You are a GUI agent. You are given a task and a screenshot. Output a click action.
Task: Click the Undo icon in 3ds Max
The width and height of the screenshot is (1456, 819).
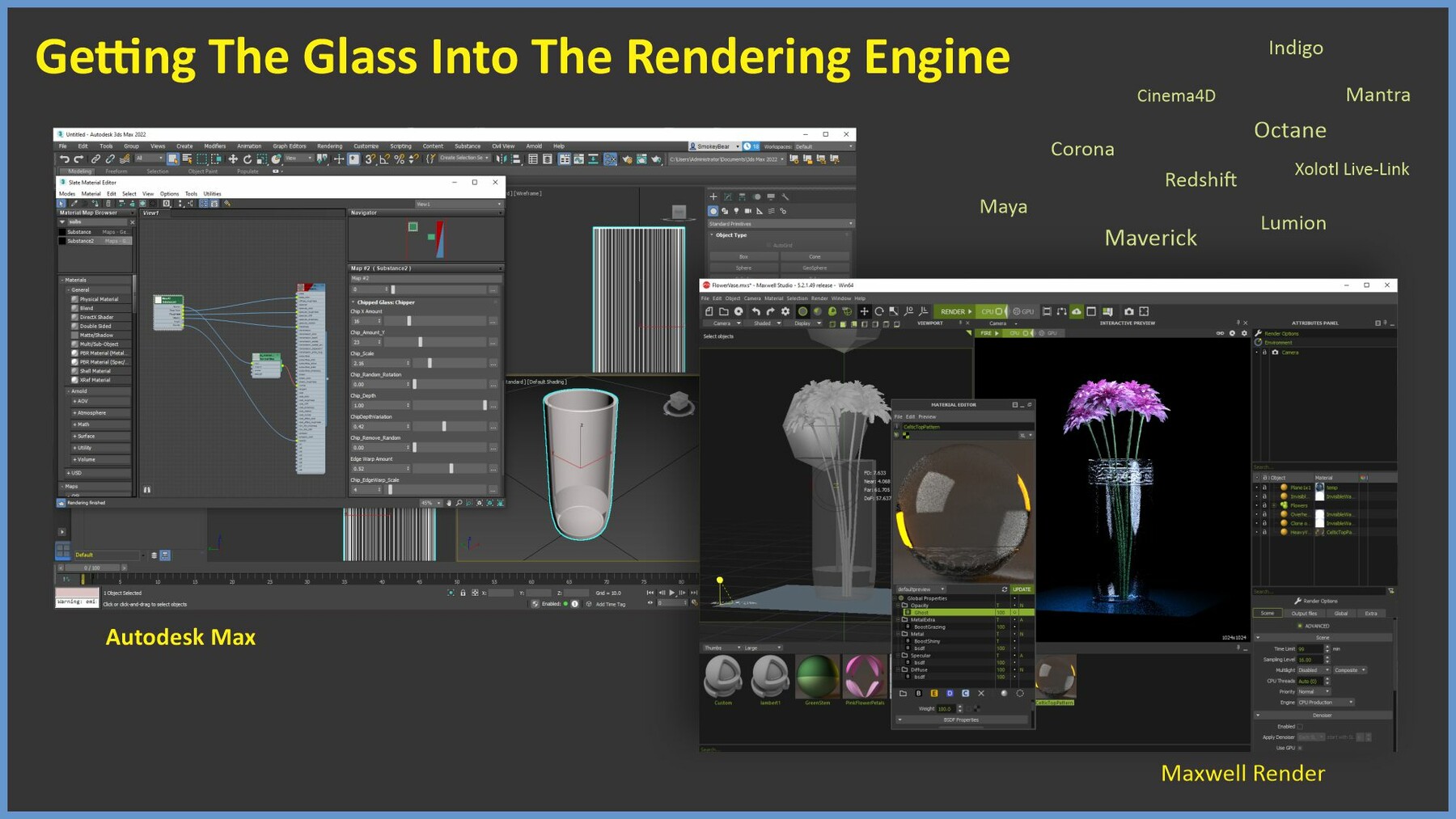tap(65, 159)
